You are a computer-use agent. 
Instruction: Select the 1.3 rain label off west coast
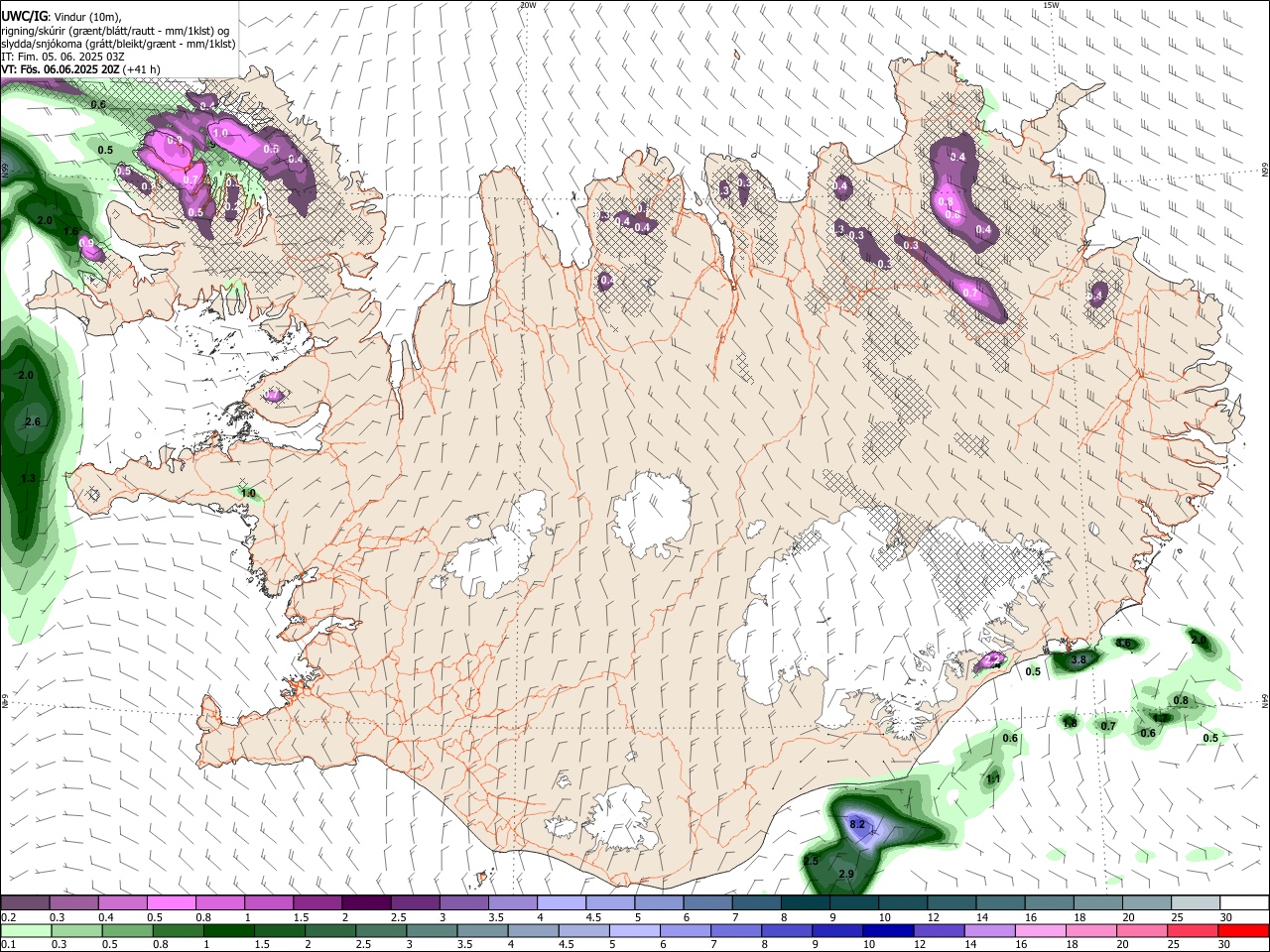tap(28, 478)
